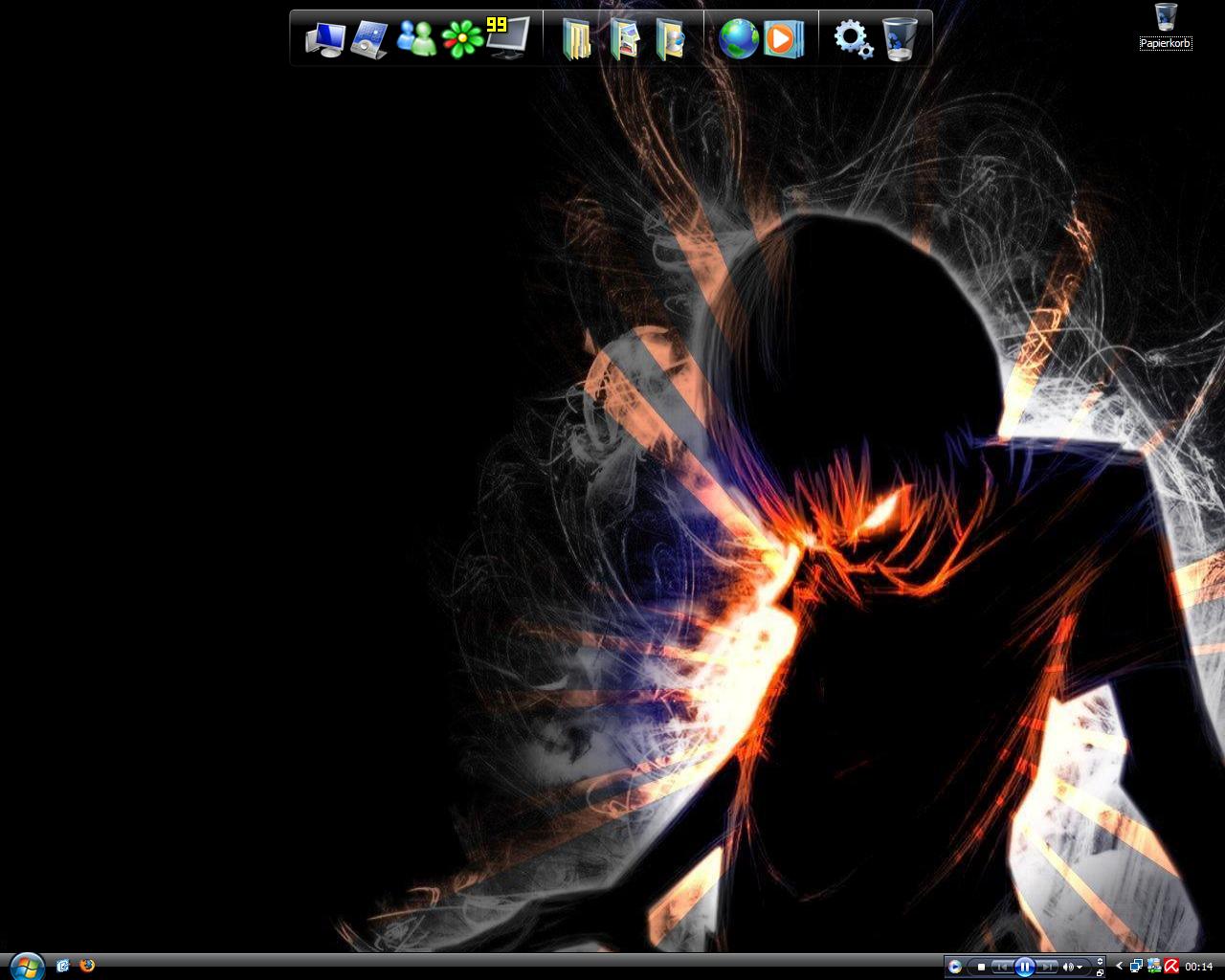The height and width of the screenshot is (980, 1225).
Task: Click the show desktop quick launch icon
Action: tap(63, 966)
